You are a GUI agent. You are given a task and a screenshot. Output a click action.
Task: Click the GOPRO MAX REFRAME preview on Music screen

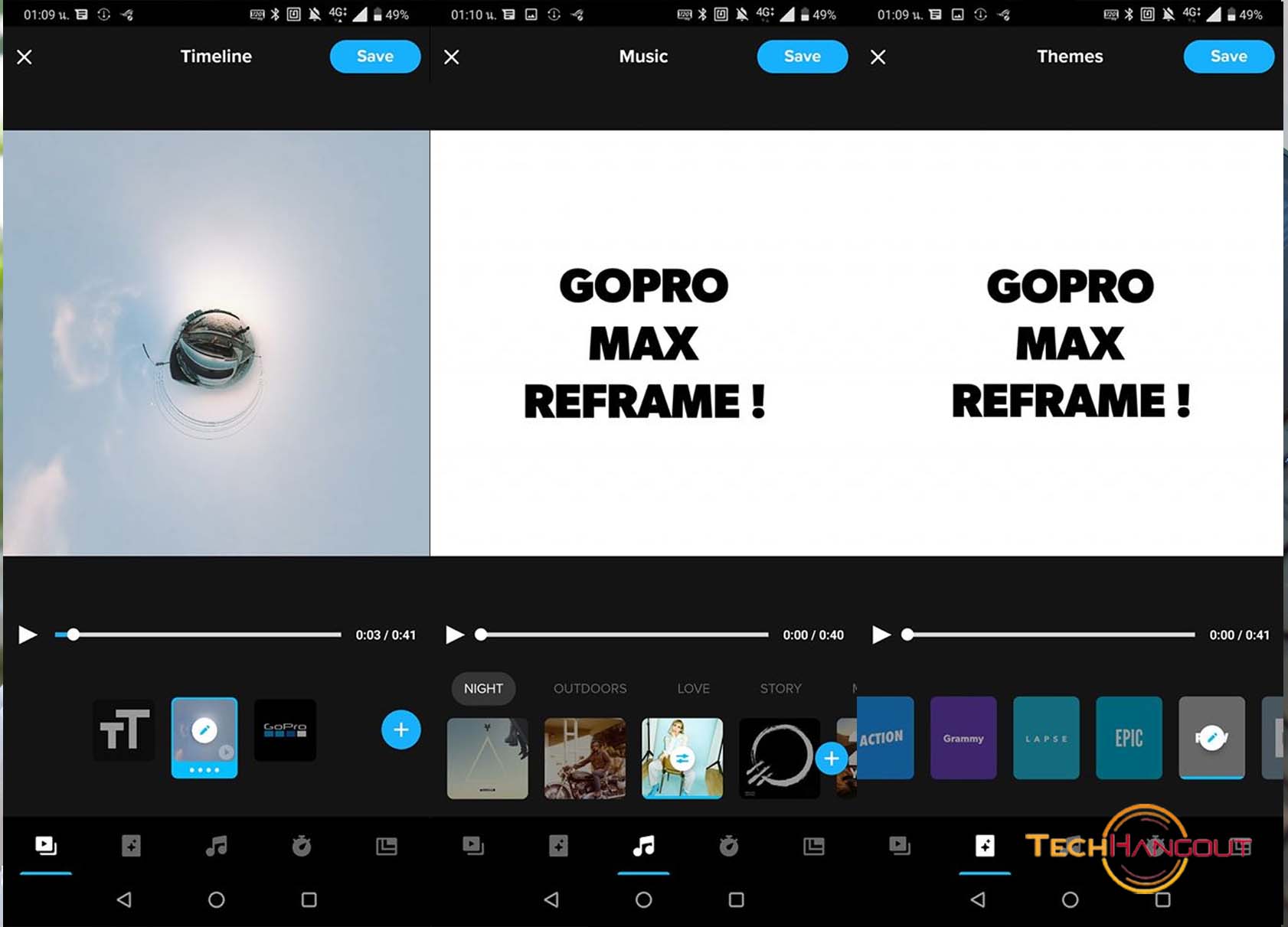[x=643, y=343]
